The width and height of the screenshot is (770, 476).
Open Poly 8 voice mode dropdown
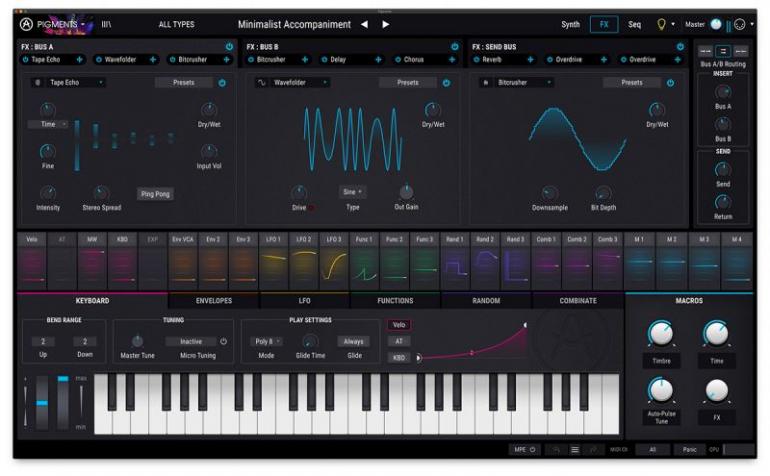coord(267,341)
